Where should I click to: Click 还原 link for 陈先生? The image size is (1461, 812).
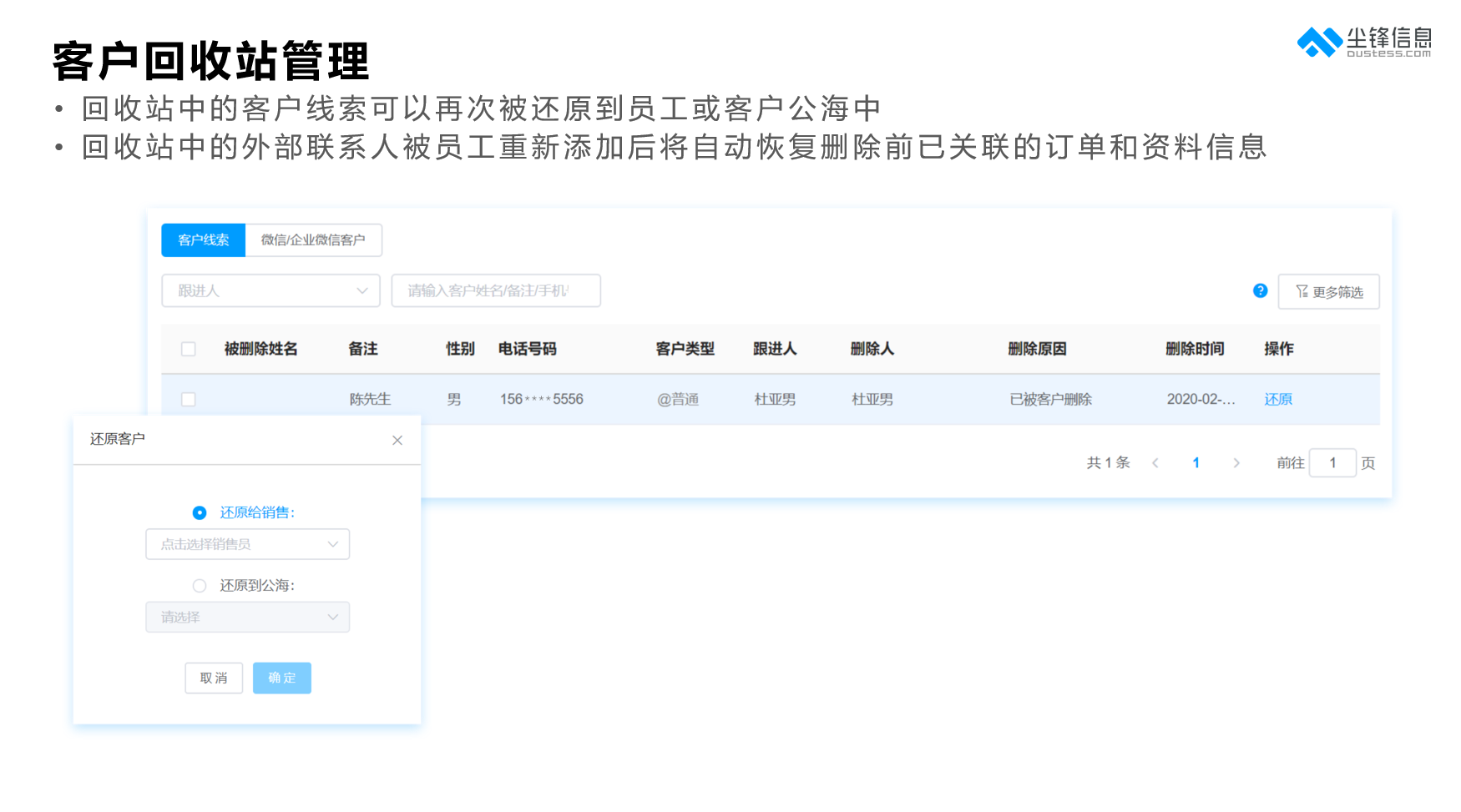(1277, 399)
